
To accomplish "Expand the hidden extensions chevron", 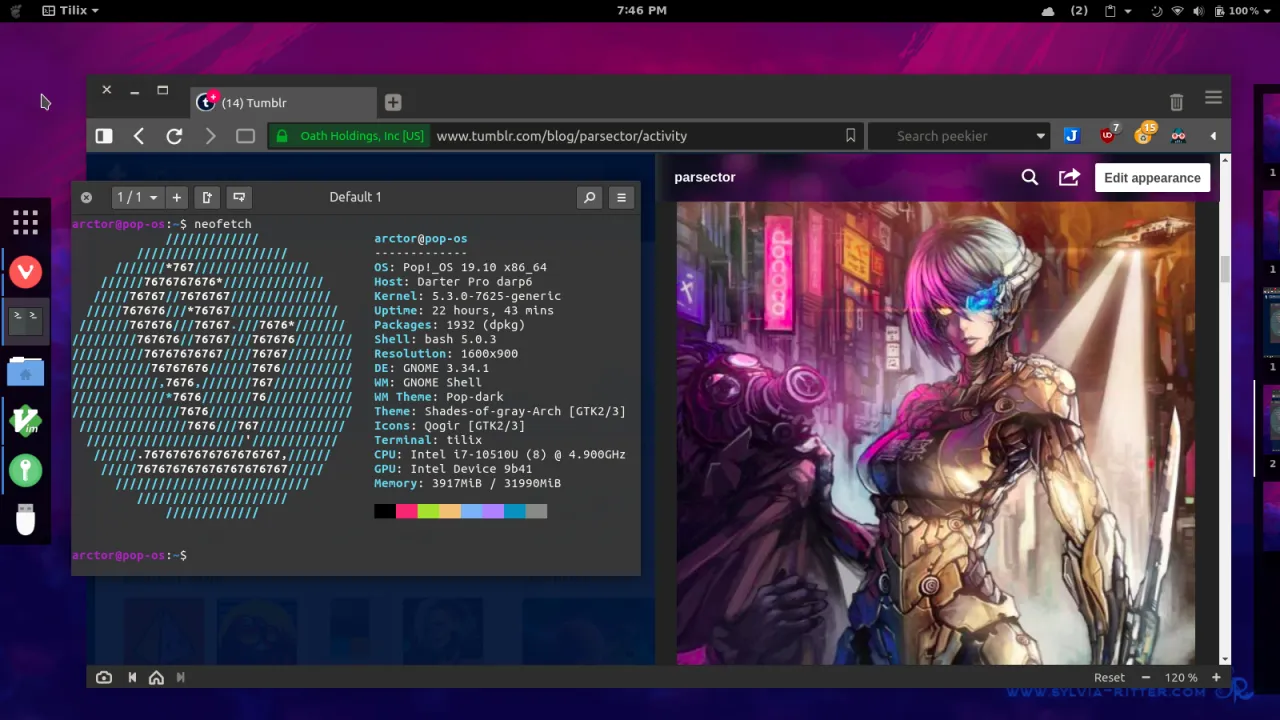I will click(x=1213, y=135).
